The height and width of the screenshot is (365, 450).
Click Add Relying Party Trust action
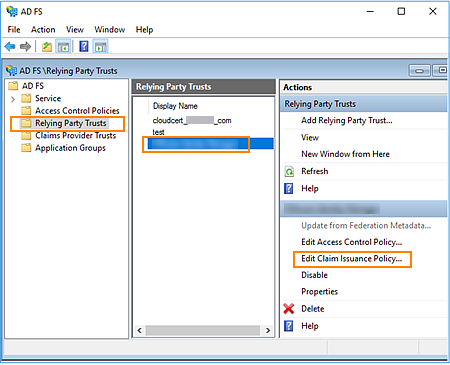(x=347, y=120)
